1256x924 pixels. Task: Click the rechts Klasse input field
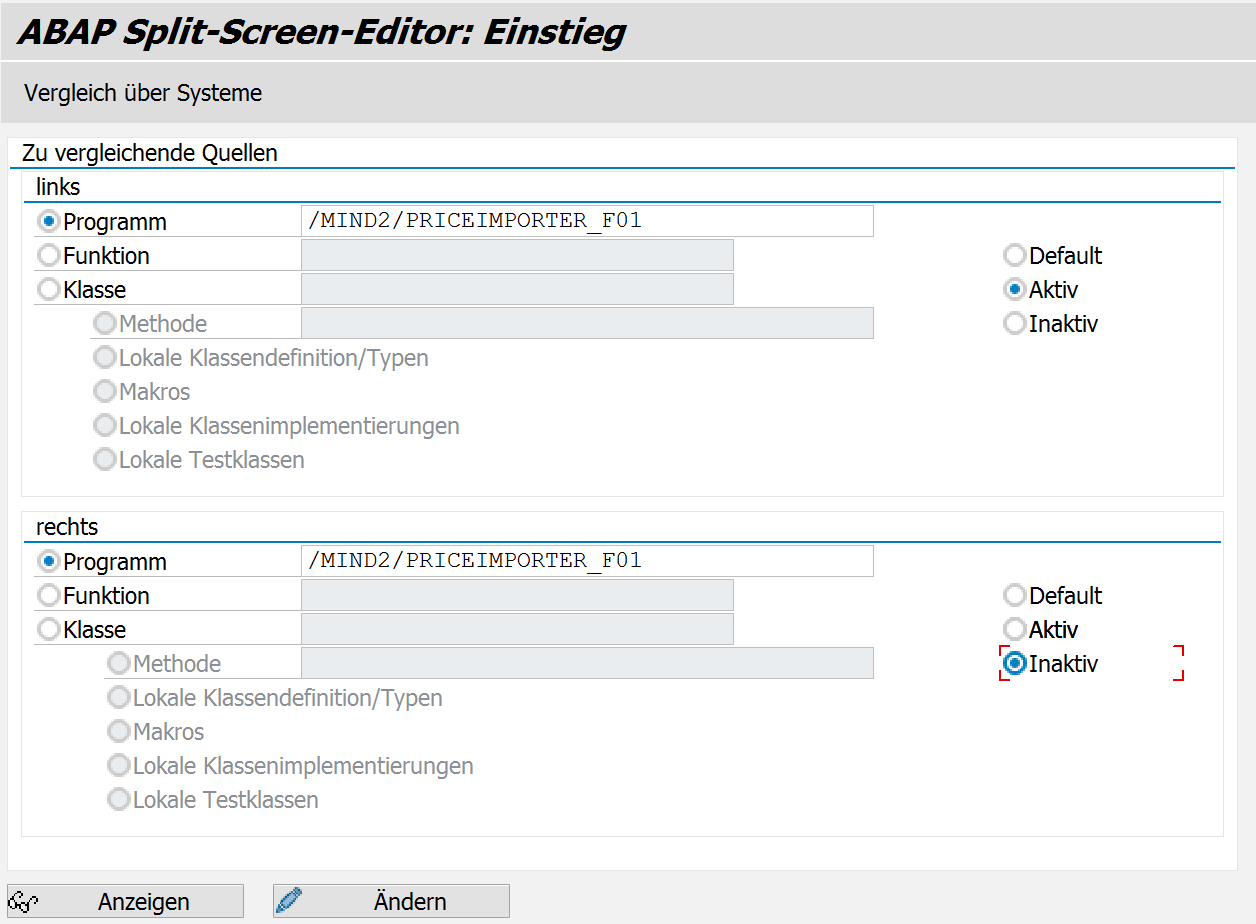coord(517,629)
